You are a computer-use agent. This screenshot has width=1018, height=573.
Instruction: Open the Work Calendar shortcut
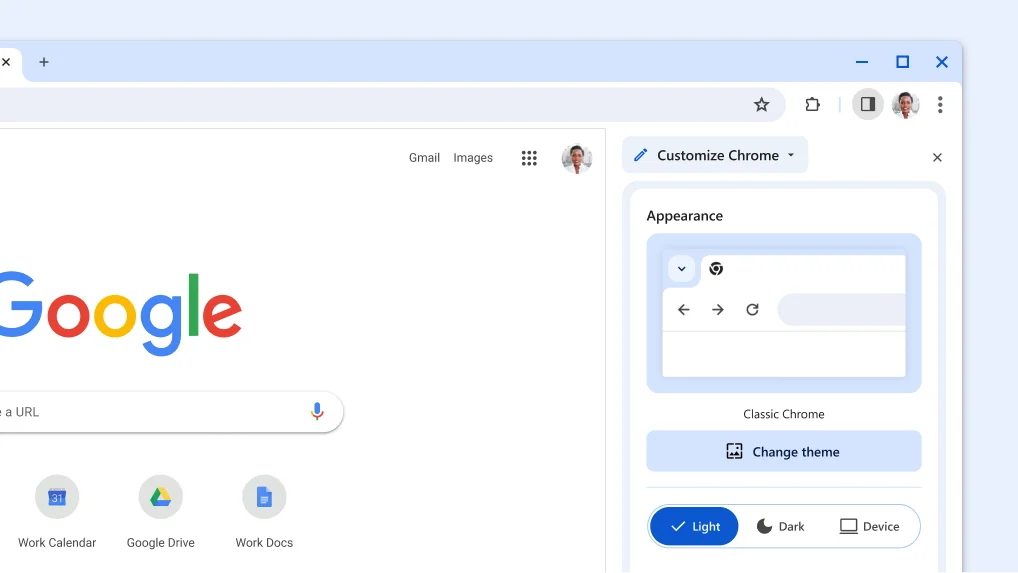coord(57,497)
